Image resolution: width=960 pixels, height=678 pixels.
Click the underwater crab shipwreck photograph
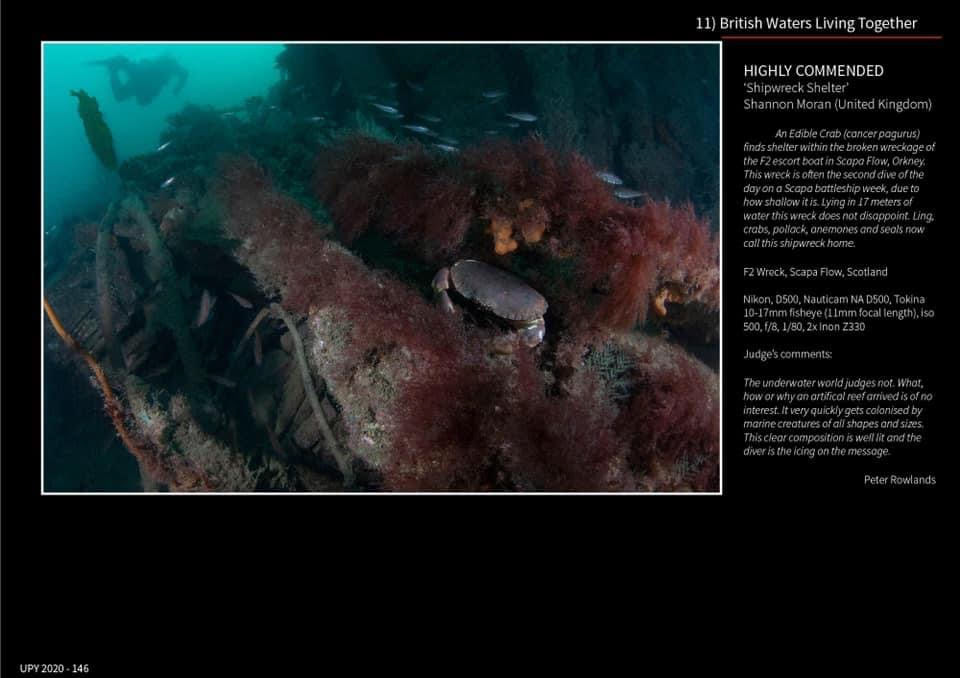381,268
